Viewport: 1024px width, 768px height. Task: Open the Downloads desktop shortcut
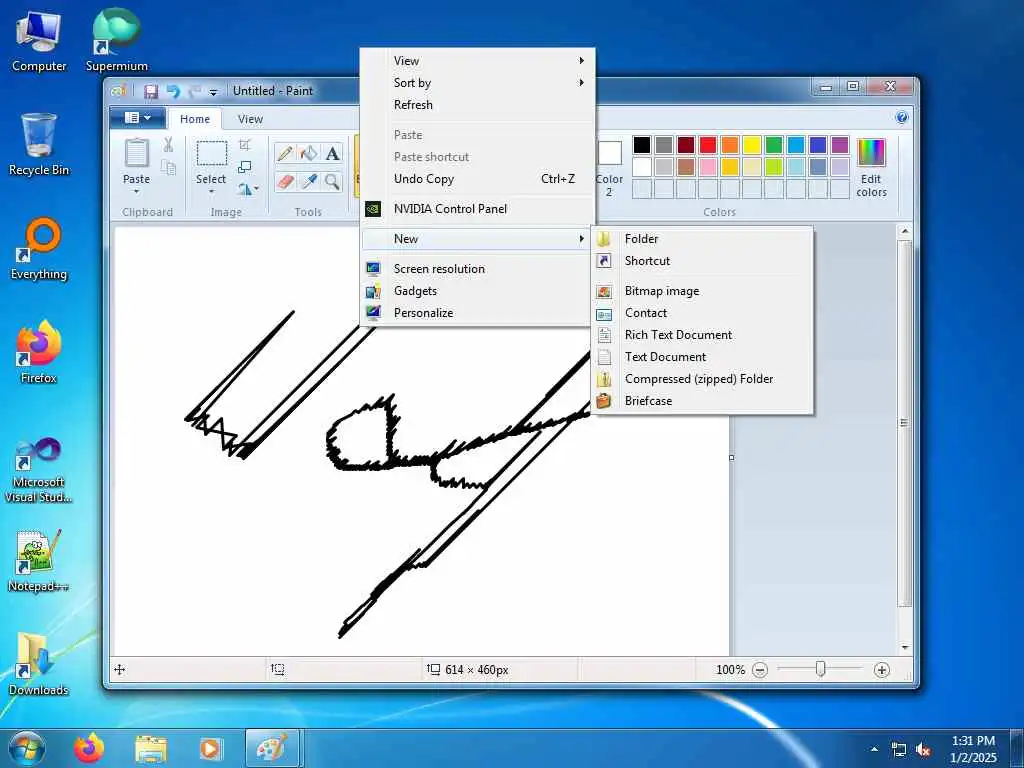(x=39, y=664)
